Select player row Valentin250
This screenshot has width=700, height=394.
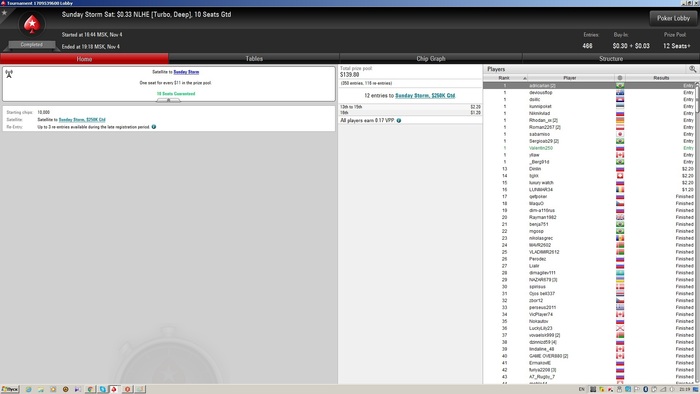[x=589, y=148]
